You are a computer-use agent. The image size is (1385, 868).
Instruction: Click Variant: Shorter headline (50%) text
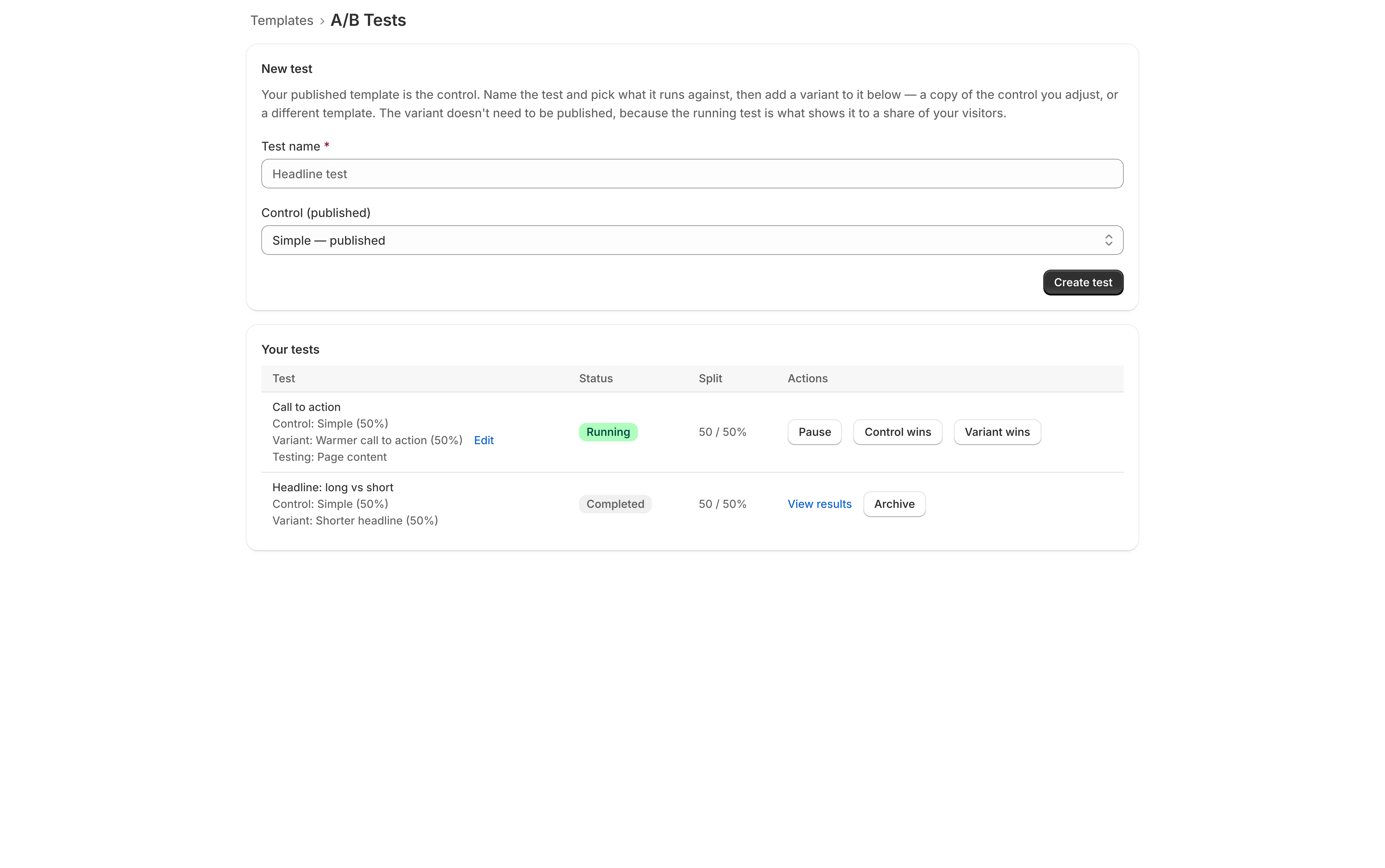pos(355,521)
